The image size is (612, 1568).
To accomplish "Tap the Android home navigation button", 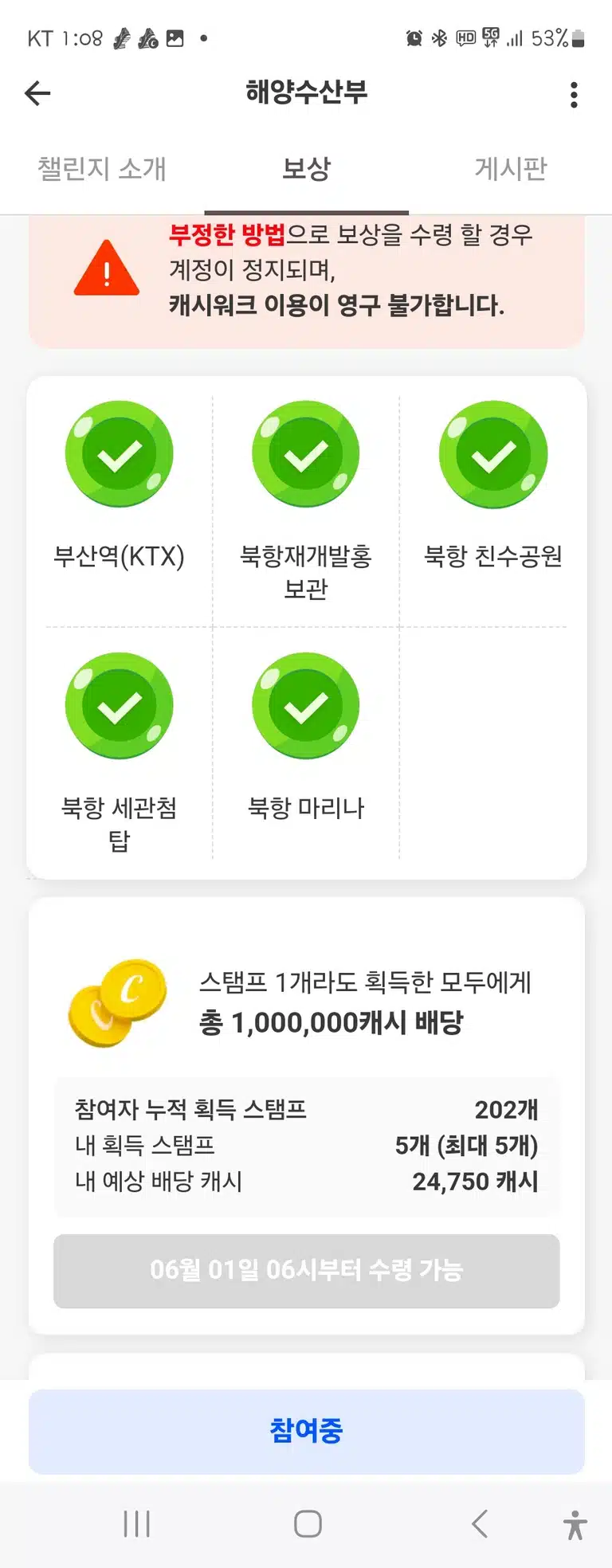I will (308, 1524).
